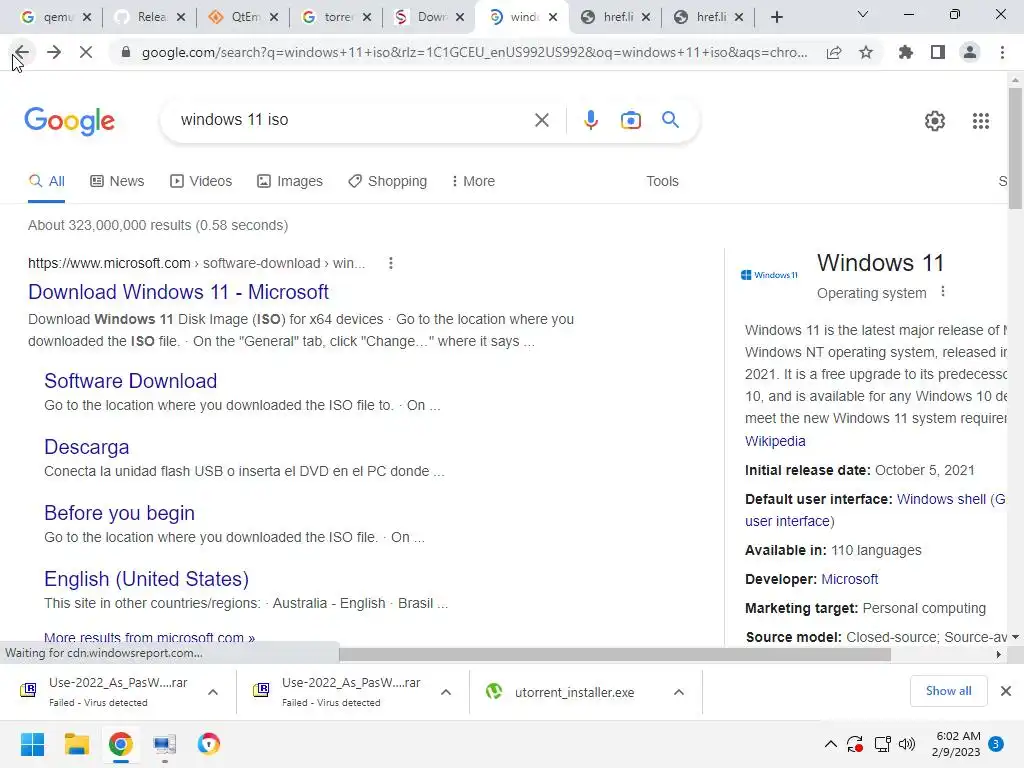This screenshot has height=768, width=1024.
Task: Open Wikipedia link in knowledge panel
Action: click(775, 441)
